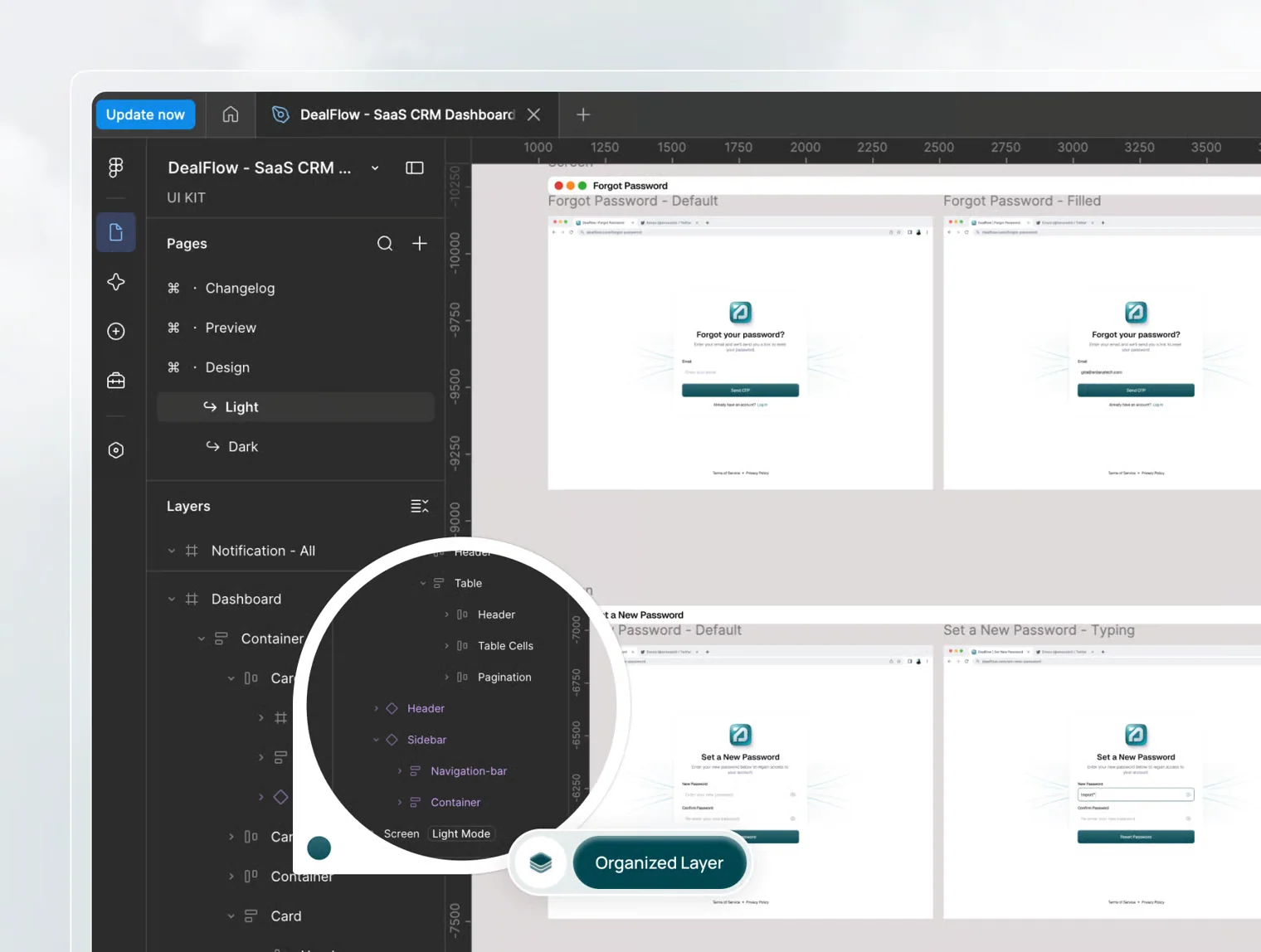The height and width of the screenshot is (952, 1261).
Task: Collapse all layers icon in Layers header
Action: pyautogui.click(x=420, y=506)
